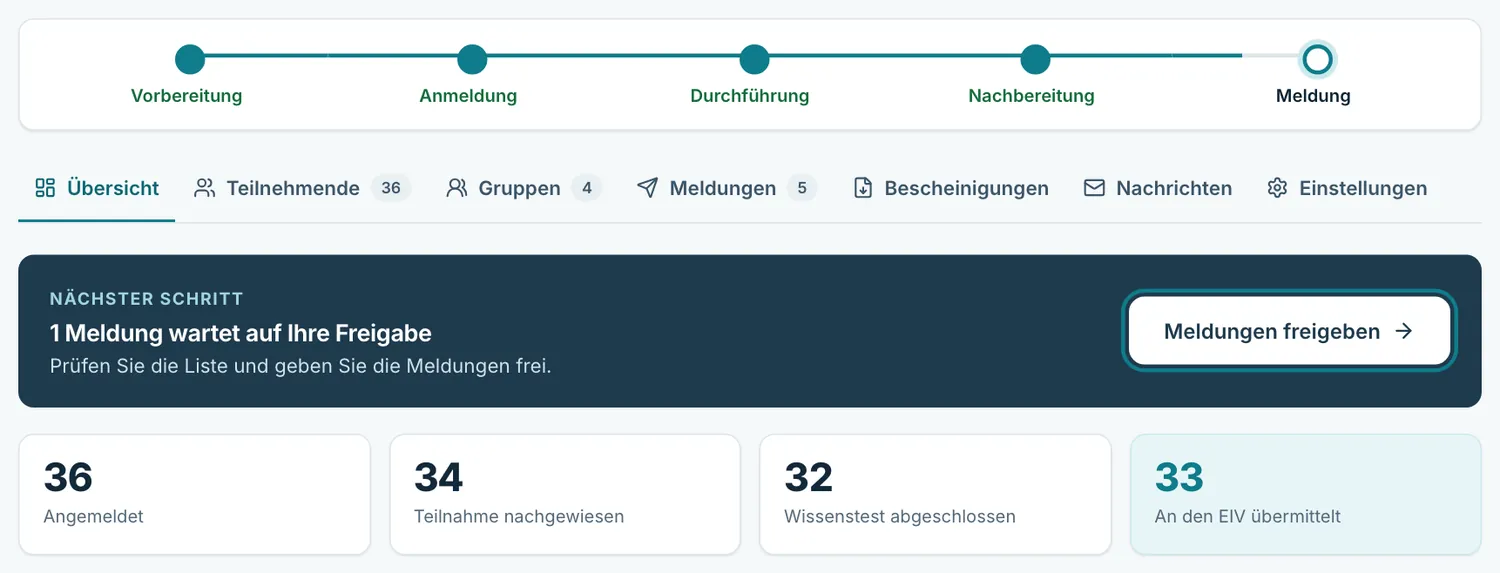Click the Durchführung step label
Image resolution: width=1500 pixels, height=573 pixels.
pyautogui.click(x=750, y=96)
